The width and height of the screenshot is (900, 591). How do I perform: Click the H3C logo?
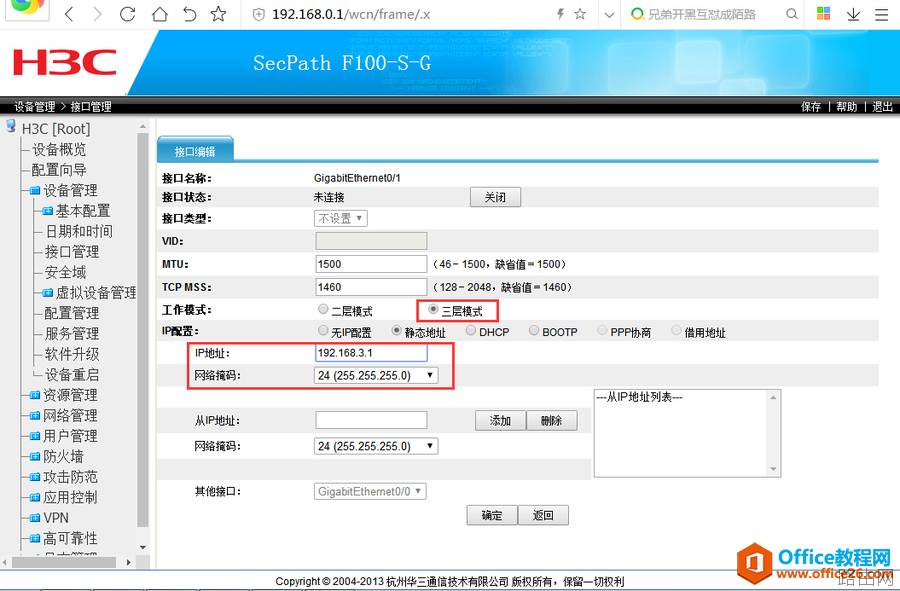(64, 62)
